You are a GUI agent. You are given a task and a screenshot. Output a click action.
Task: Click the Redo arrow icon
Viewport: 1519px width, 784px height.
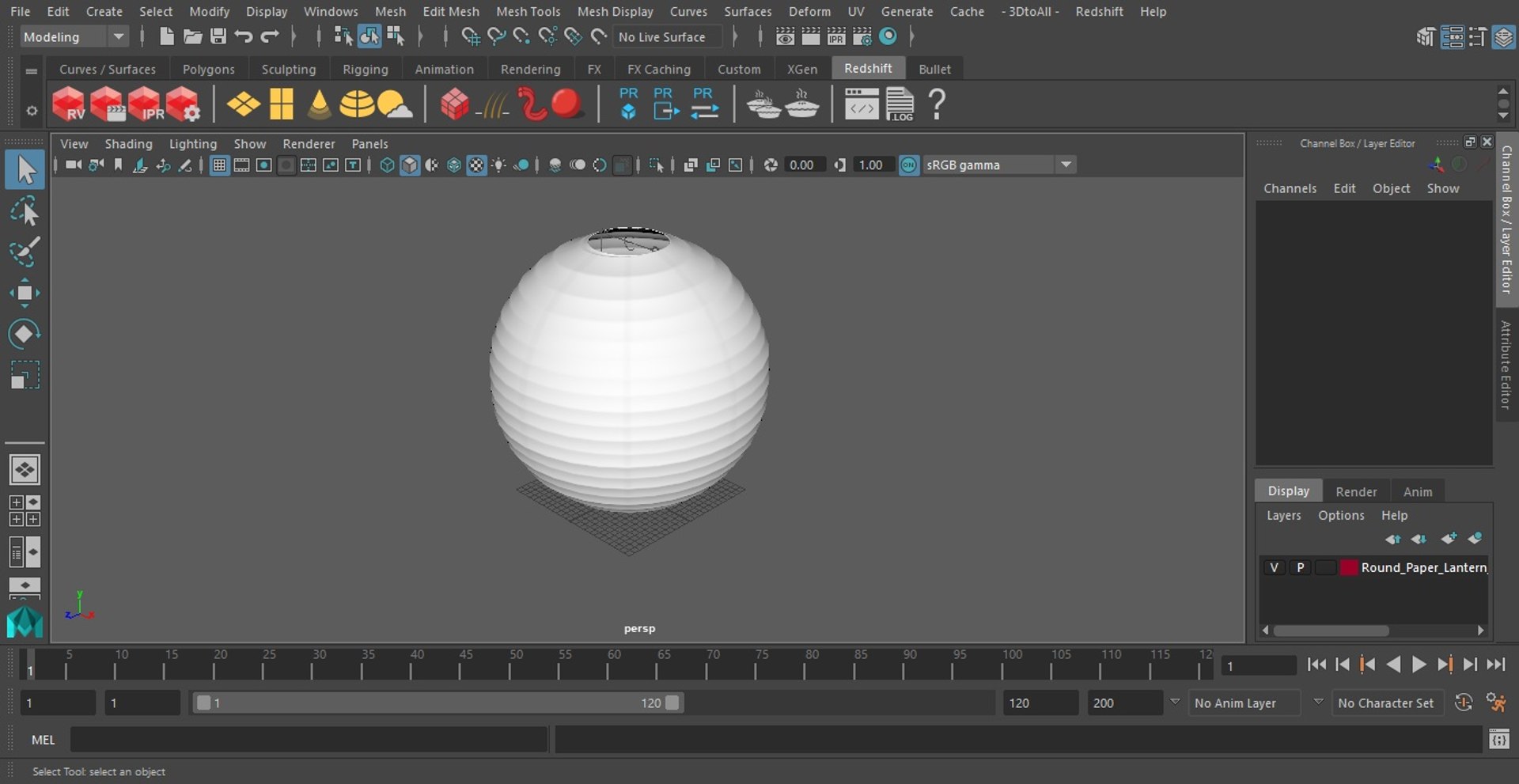[x=270, y=36]
